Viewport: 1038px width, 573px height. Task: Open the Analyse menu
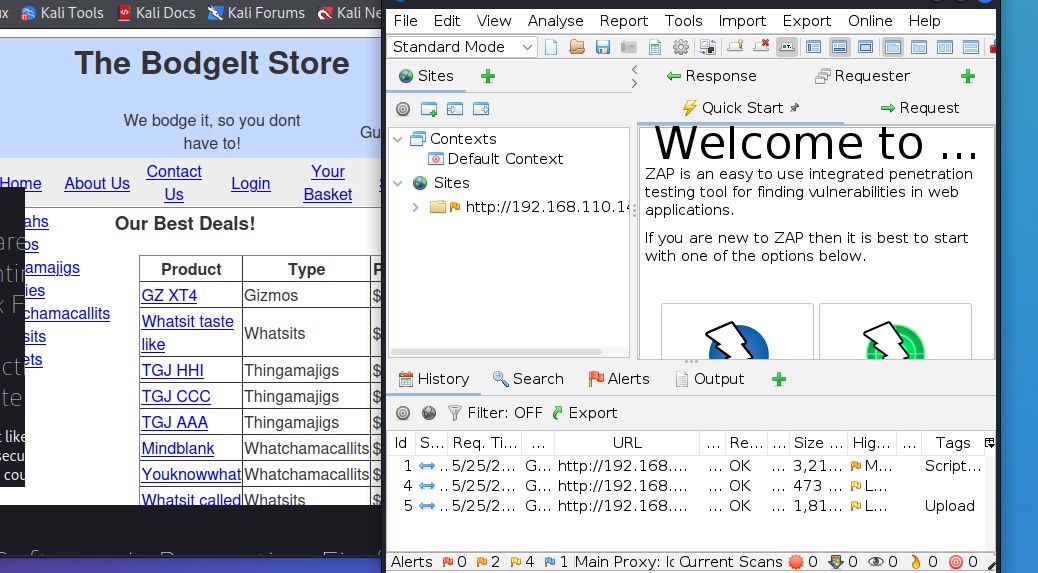pos(555,21)
